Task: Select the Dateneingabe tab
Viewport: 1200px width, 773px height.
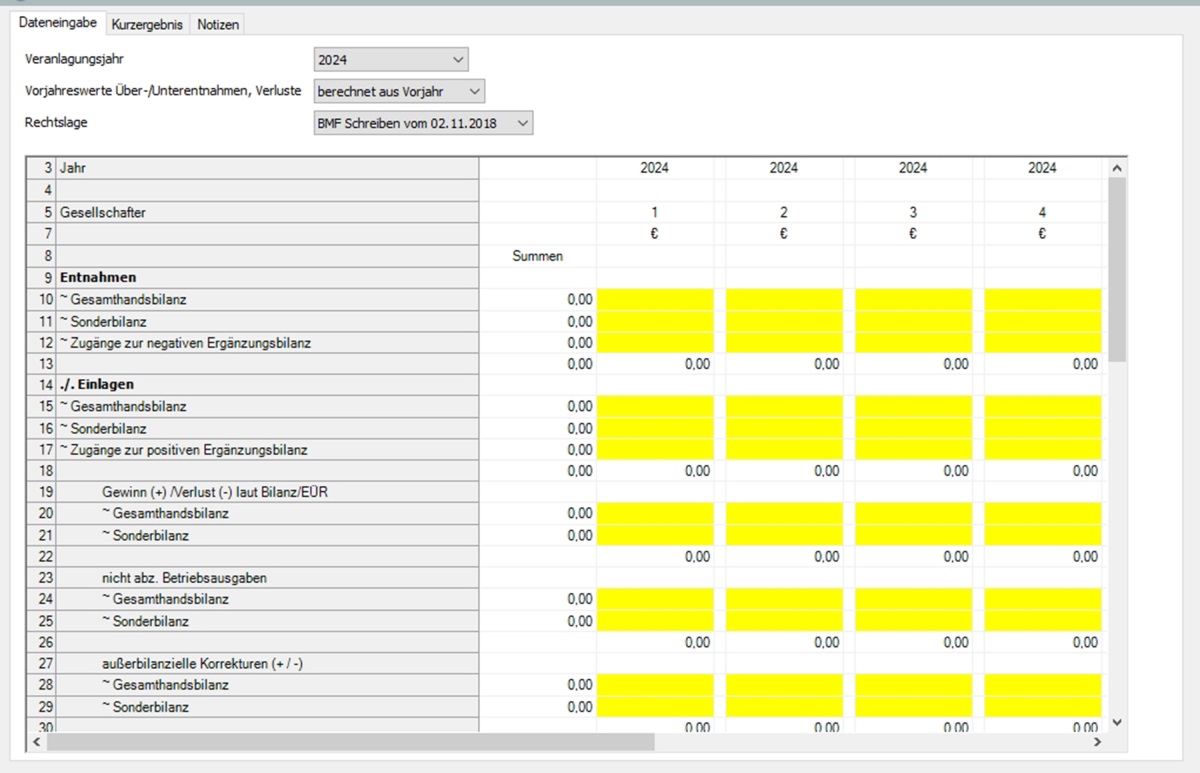Action: pyautogui.click(x=59, y=24)
